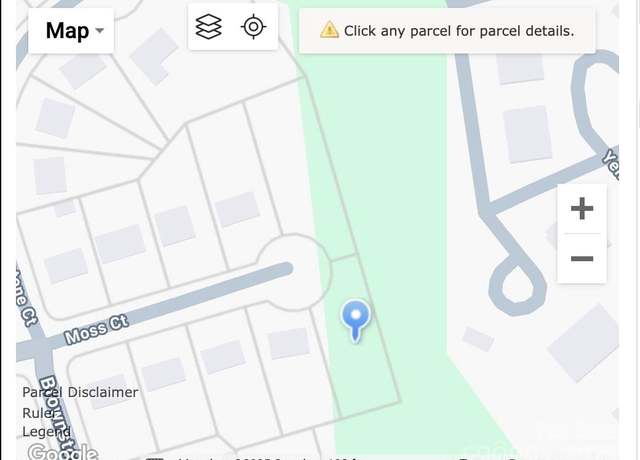Click the yellow warning triangle icon
Screen dimensions: 640x460
(x=329, y=30)
